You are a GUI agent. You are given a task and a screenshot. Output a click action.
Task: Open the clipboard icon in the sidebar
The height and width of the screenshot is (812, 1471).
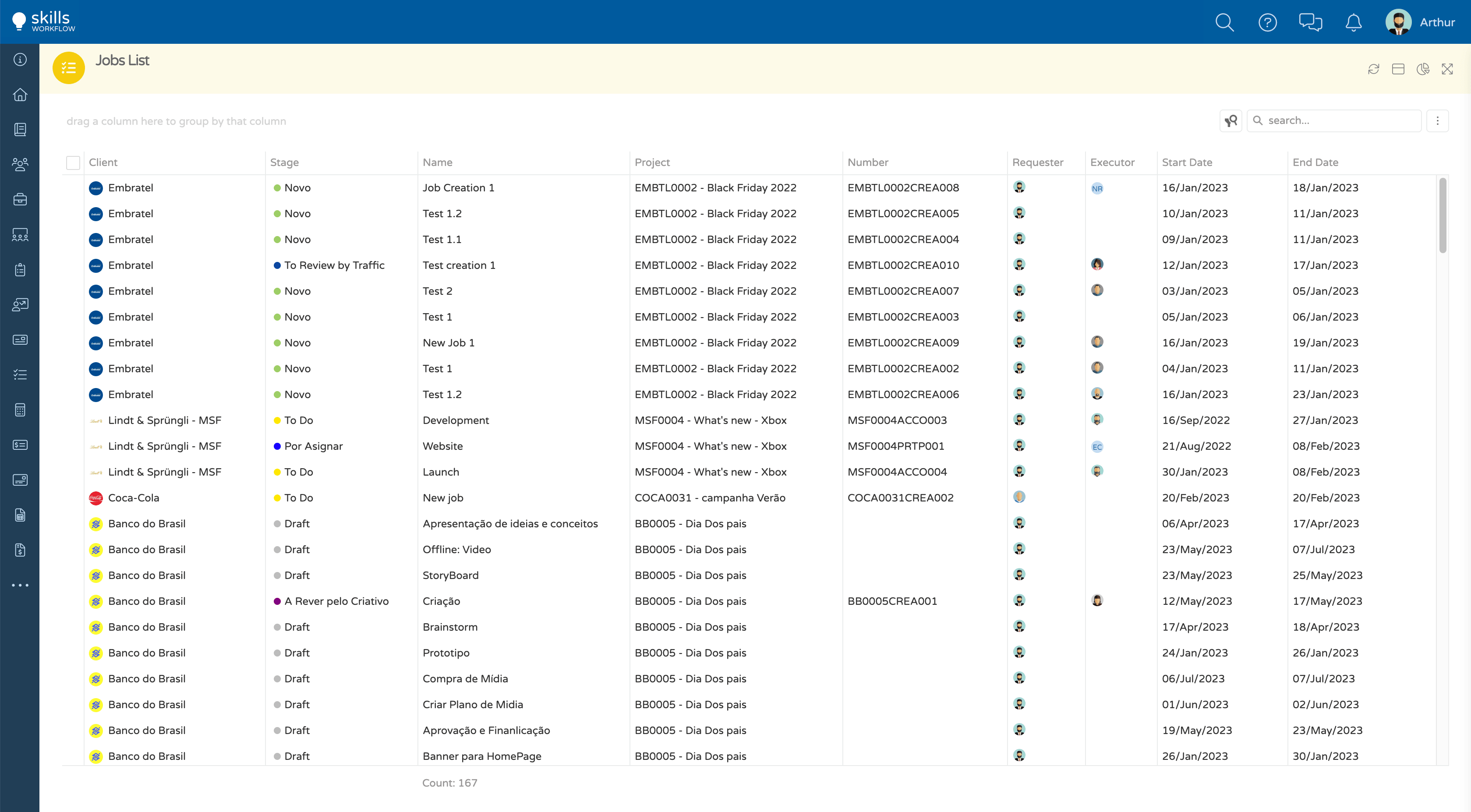[20, 269]
